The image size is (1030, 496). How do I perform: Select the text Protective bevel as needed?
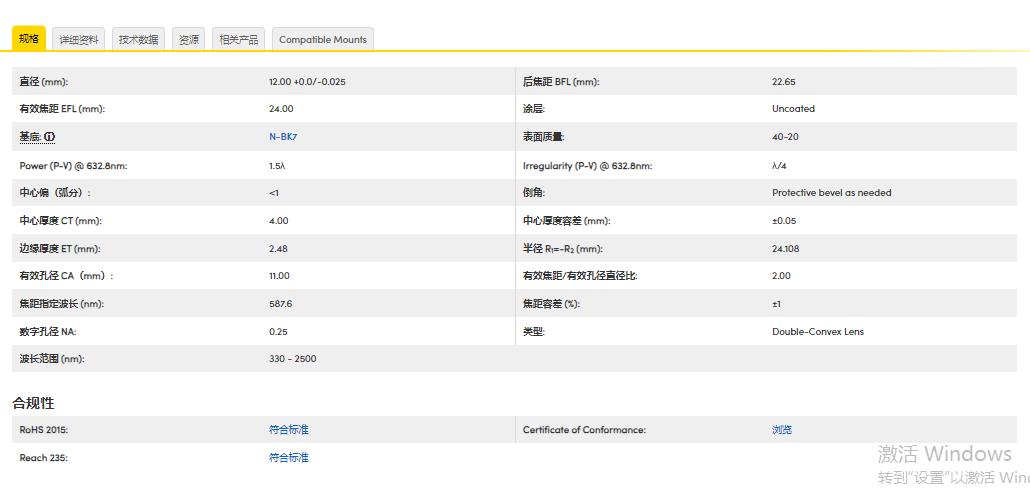[x=832, y=193]
